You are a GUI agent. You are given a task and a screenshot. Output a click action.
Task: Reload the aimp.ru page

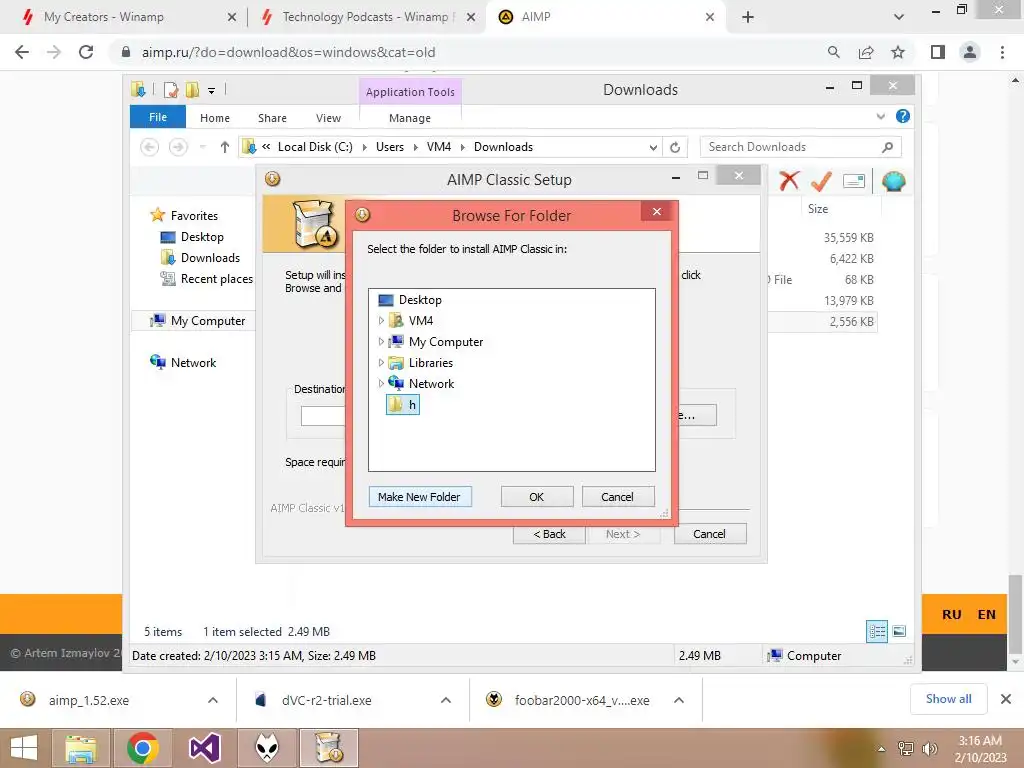(x=86, y=52)
